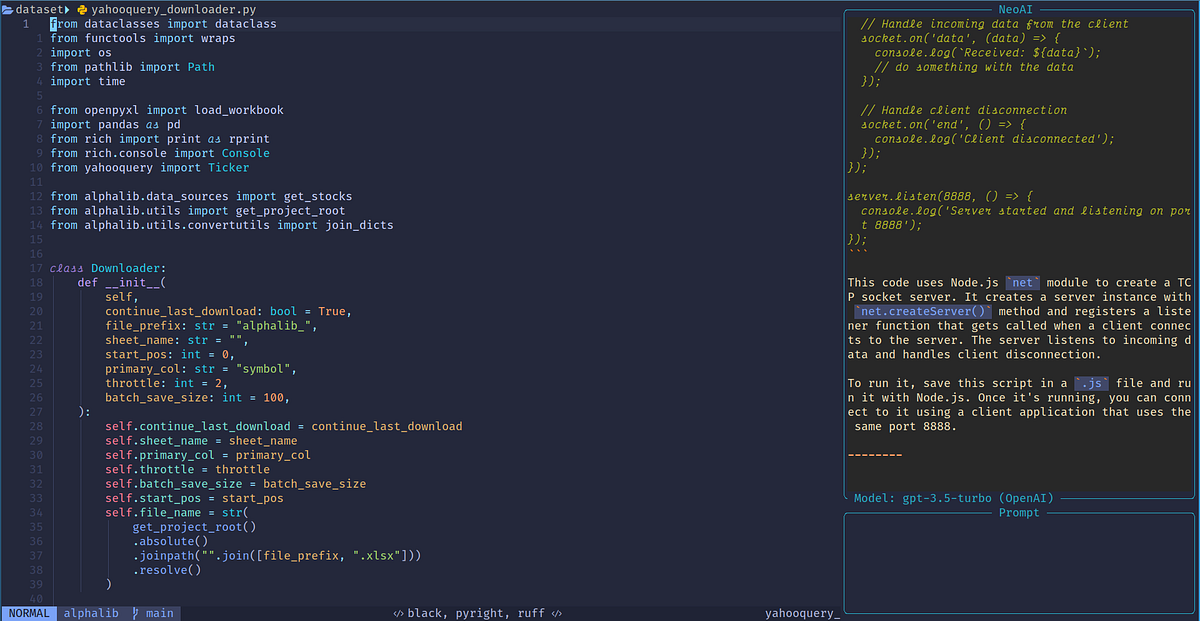Screen dimensions: 1200x621
Task: Select the code icon before black in statusline
Action: (398, 612)
